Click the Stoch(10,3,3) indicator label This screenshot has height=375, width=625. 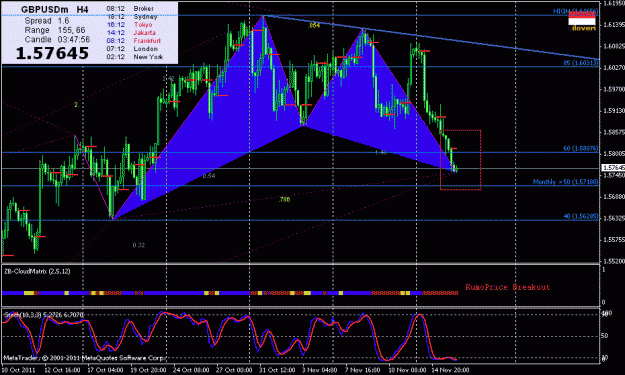point(43,315)
